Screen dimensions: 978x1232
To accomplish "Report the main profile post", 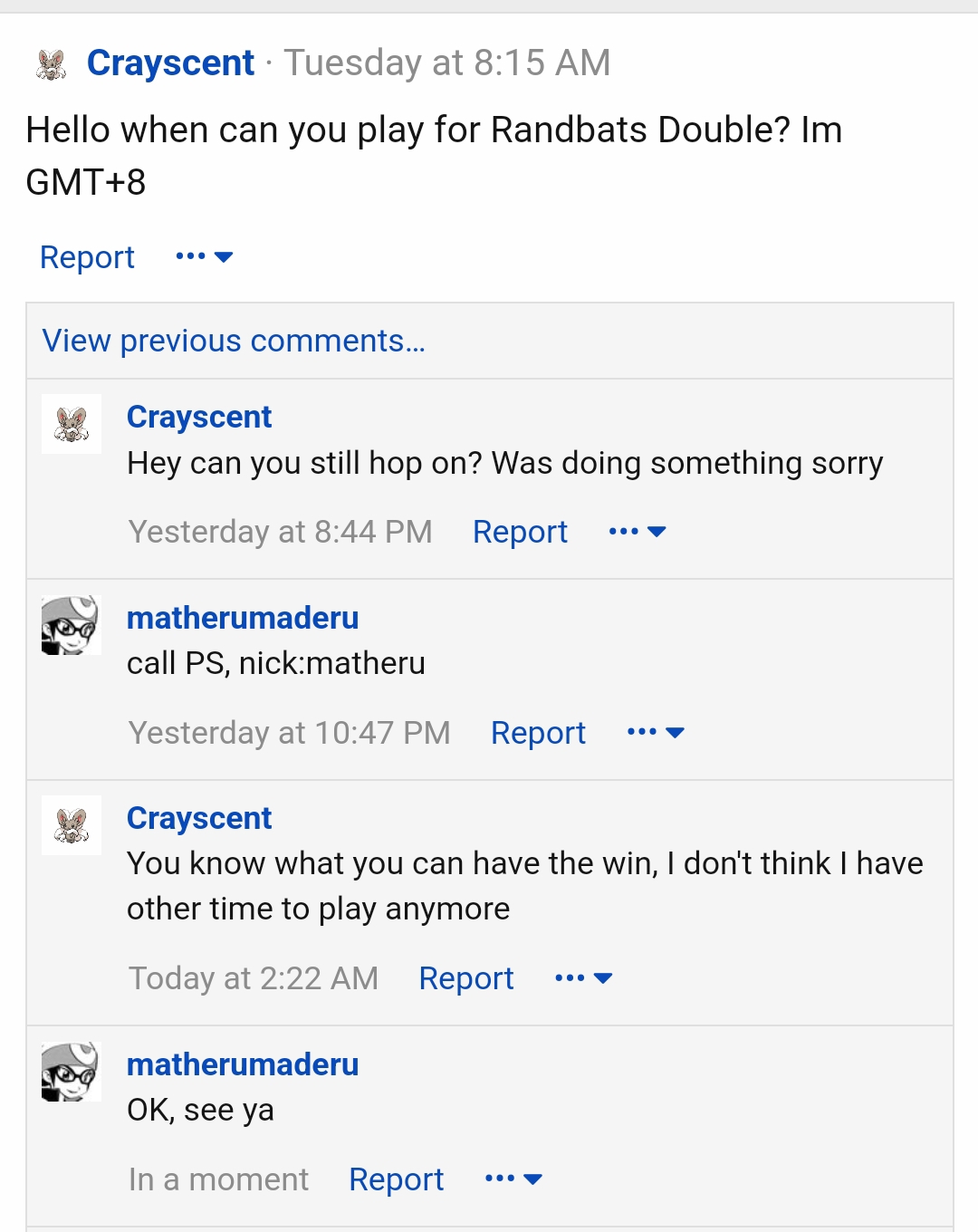I will [87, 257].
